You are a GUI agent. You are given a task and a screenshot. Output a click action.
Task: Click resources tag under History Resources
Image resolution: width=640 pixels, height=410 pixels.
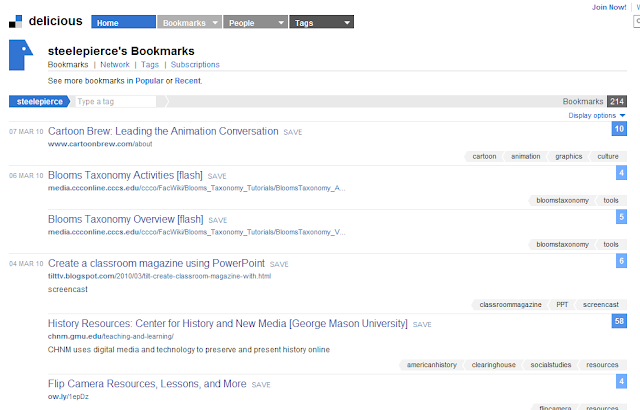602,365
